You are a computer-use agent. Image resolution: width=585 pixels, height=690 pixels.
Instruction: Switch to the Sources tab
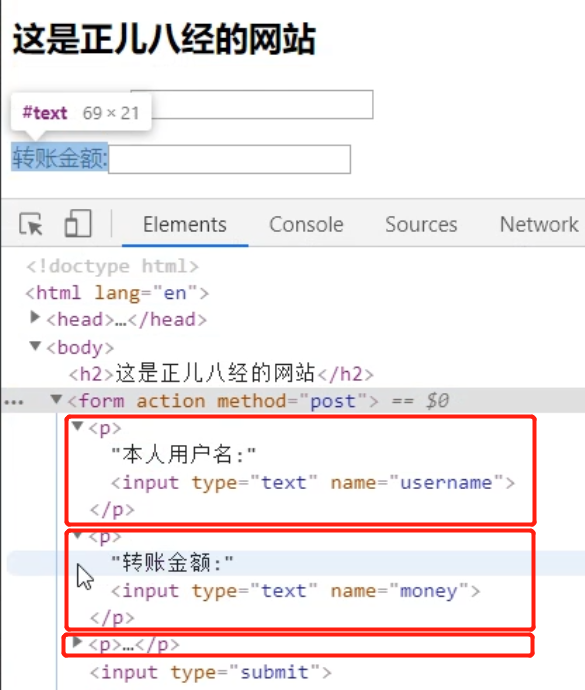click(x=421, y=224)
